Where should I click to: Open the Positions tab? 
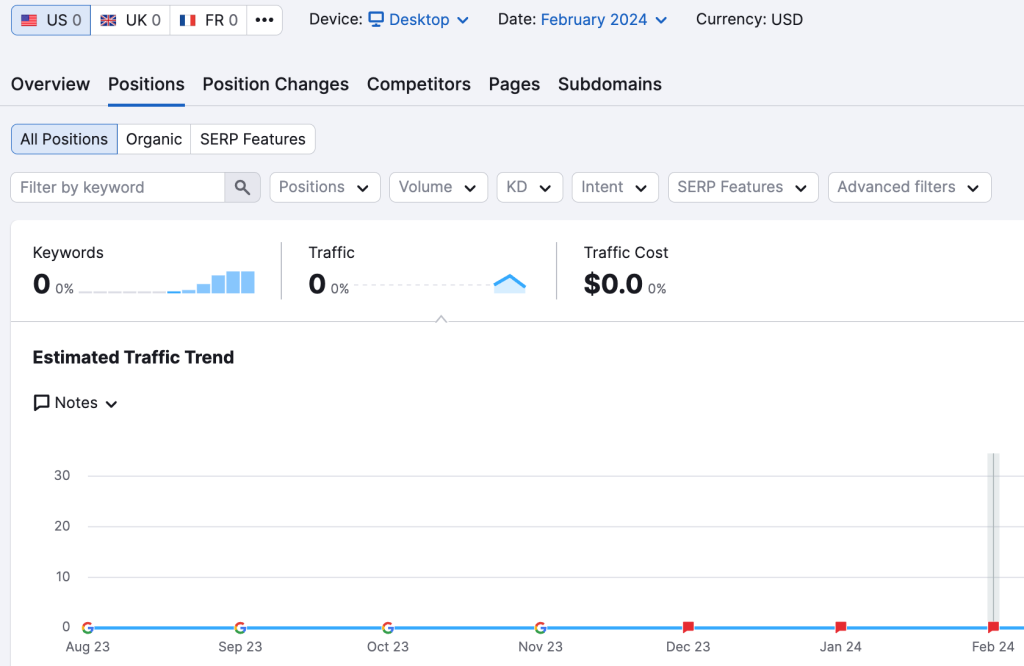(146, 84)
